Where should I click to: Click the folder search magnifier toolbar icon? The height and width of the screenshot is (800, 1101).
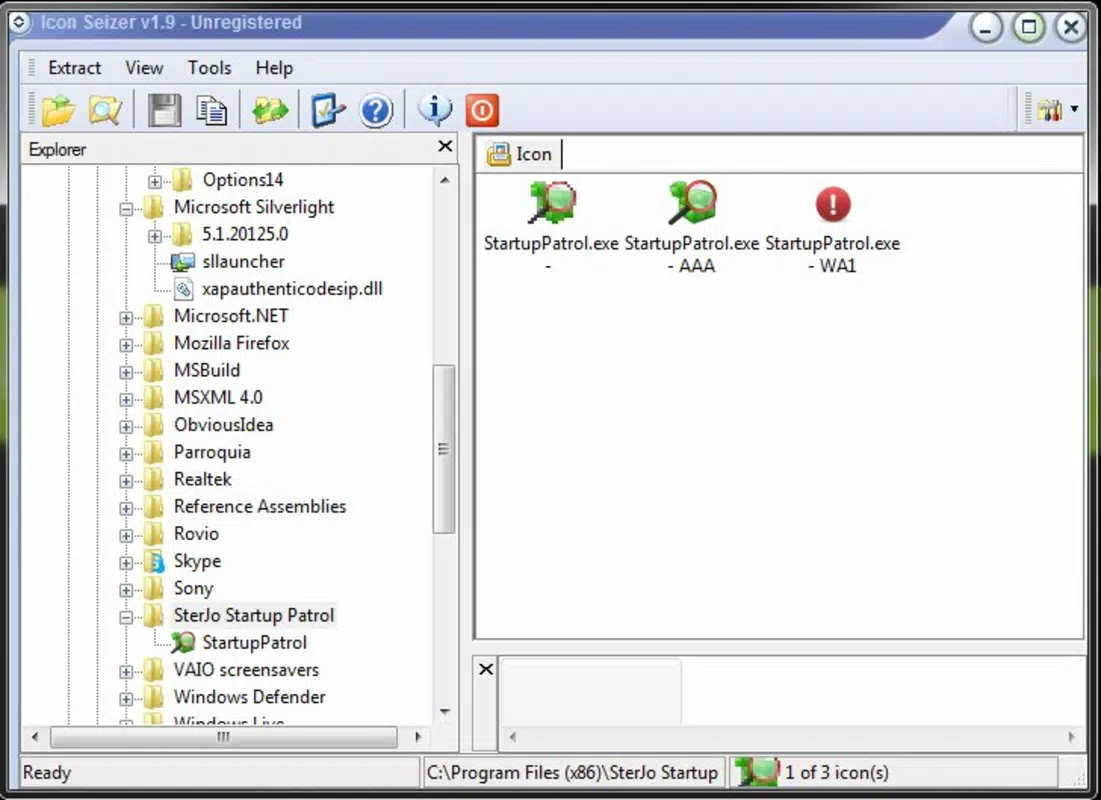coord(105,110)
